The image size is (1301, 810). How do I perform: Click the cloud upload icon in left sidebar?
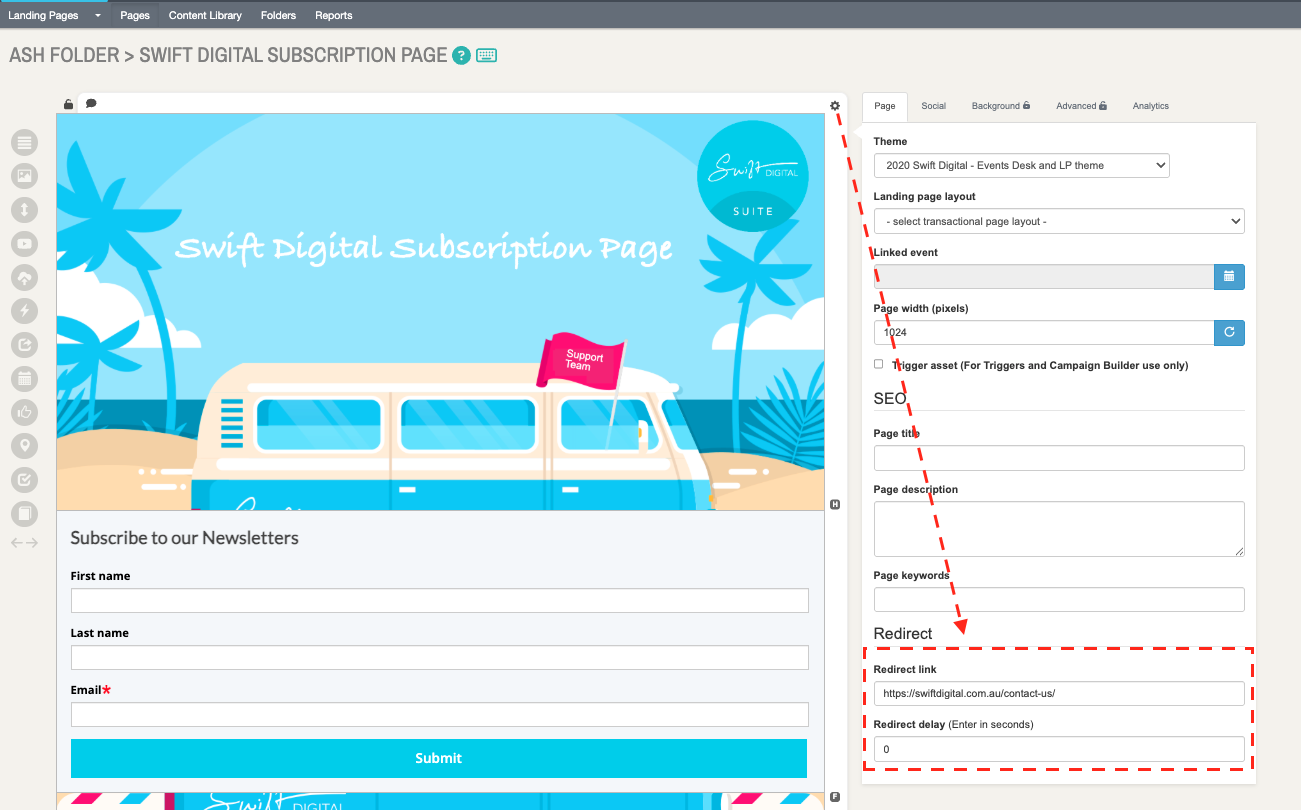pyautogui.click(x=24, y=278)
